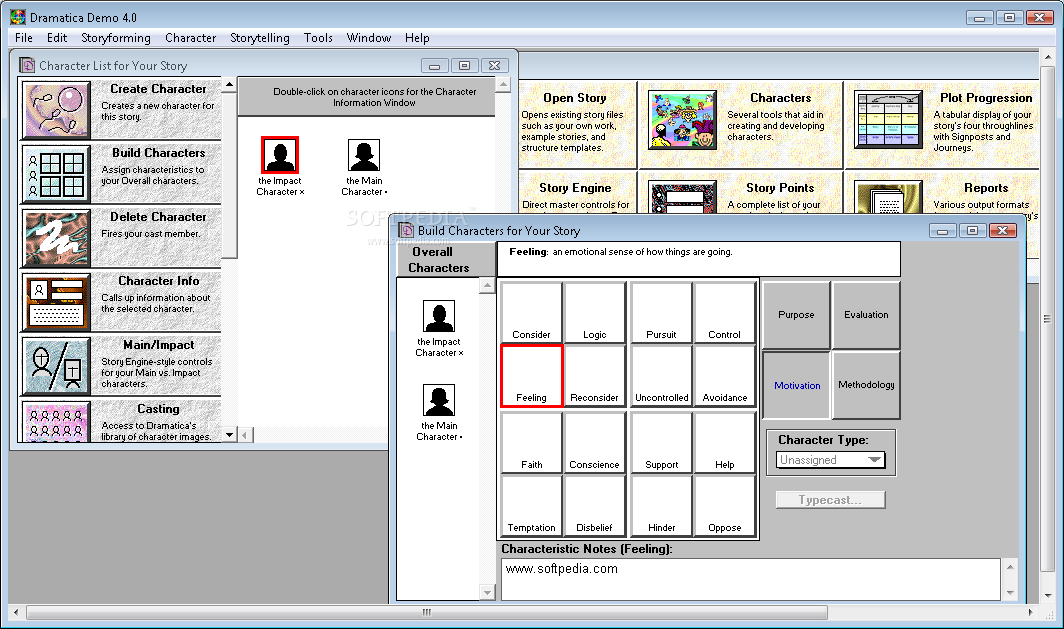
Task: Click scroll-up arrow of tool list
Action: [x=229, y=85]
